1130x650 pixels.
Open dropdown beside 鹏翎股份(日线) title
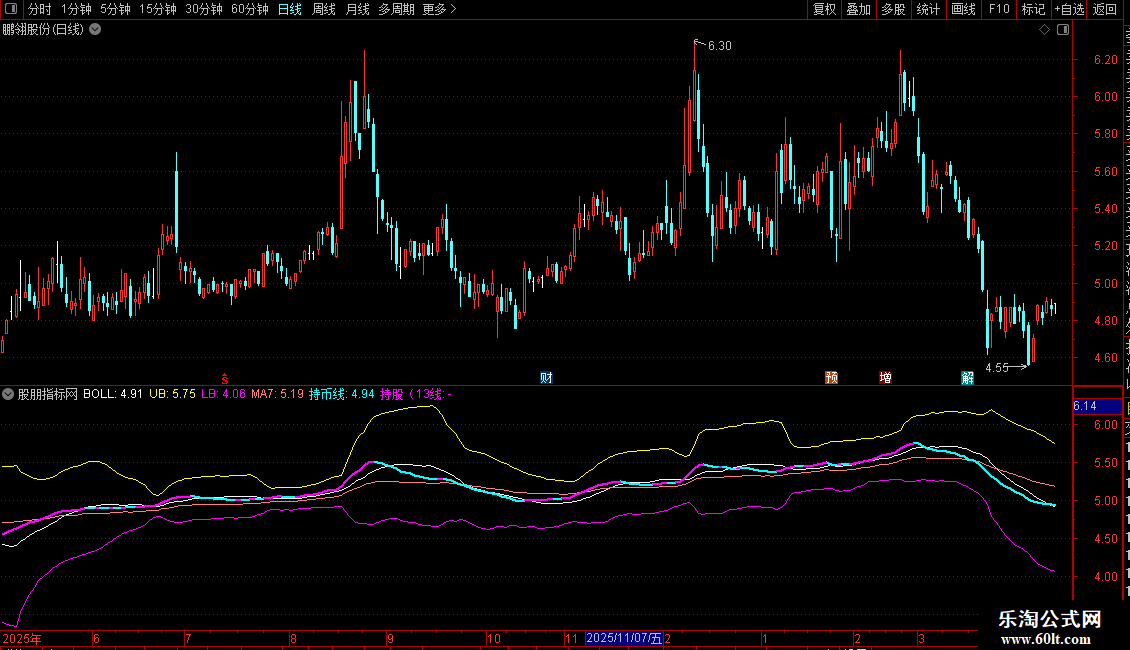click(95, 30)
